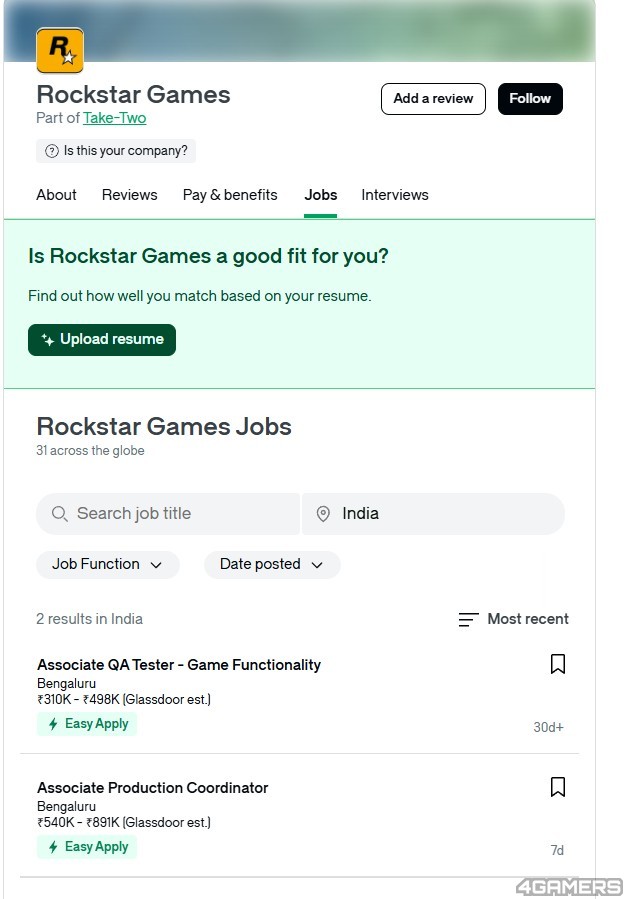This screenshot has height=899, width=628.
Task: Expand the Job Function dropdown
Action: coord(108,565)
